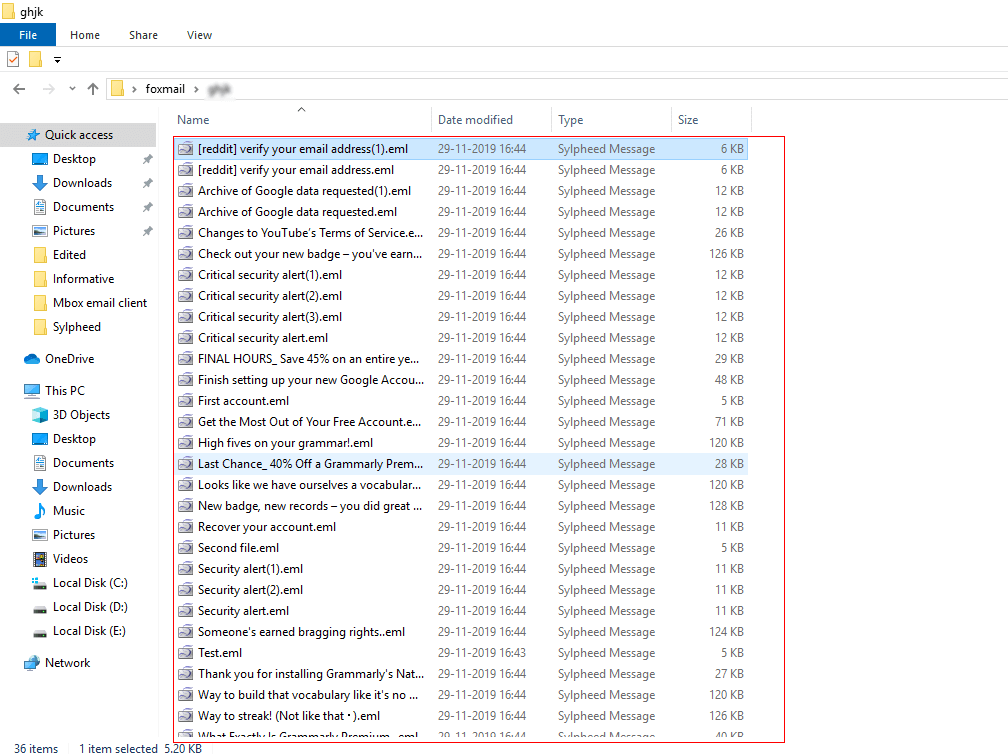Open Customize Quick Access Toolbar dropdown
This screenshot has width=1008, height=756.
tap(57, 60)
